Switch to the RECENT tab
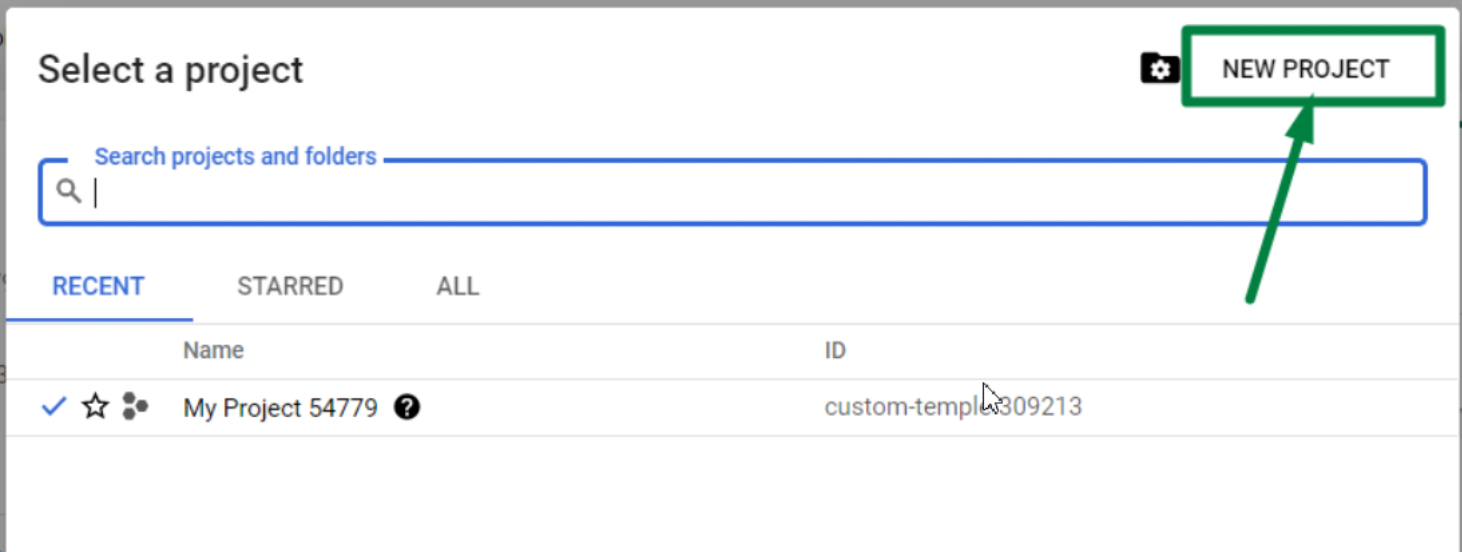Screen dimensions: 1462x552 point(98,286)
